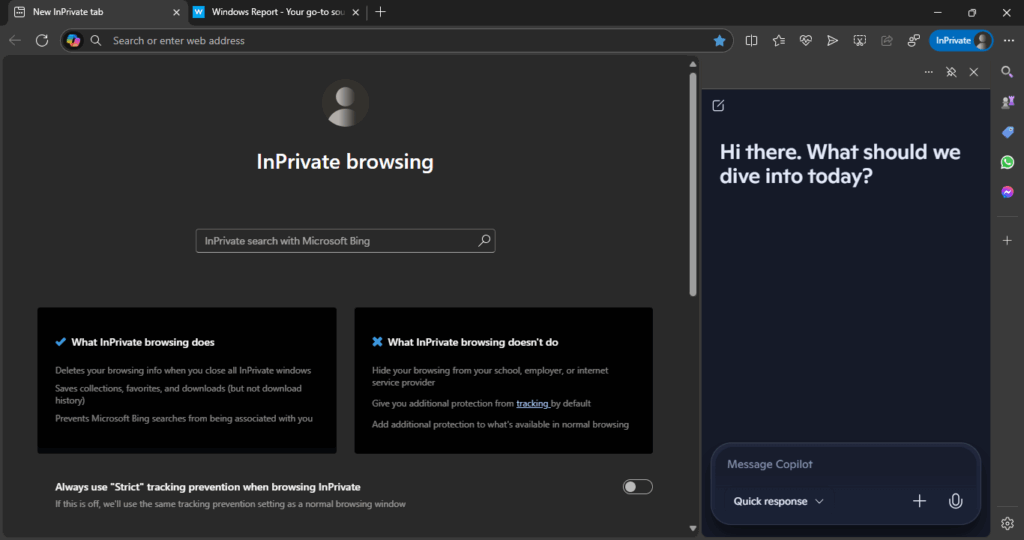Open Copilot icon in address bar
This screenshot has width=1024, height=540.
[x=74, y=40]
